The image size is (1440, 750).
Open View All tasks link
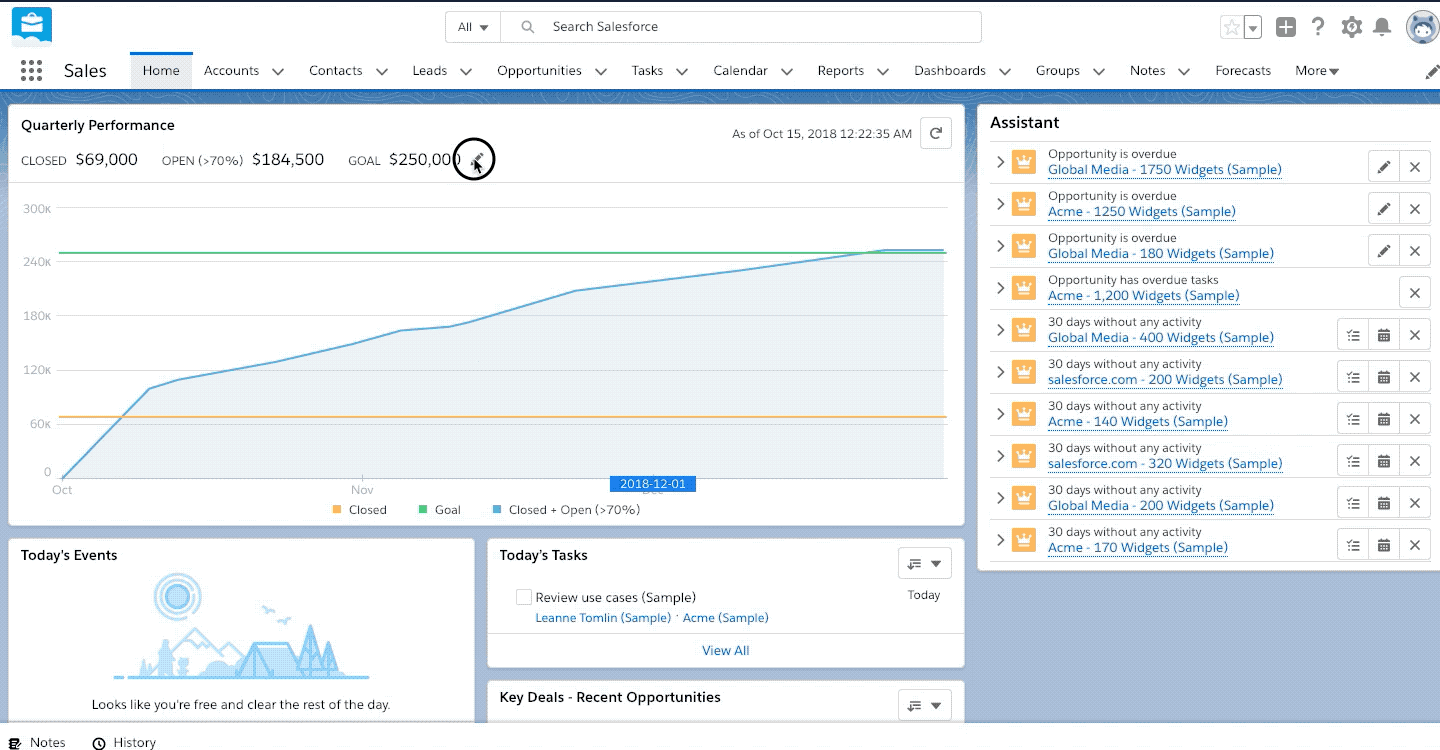pyautogui.click(x=726, y=650)
